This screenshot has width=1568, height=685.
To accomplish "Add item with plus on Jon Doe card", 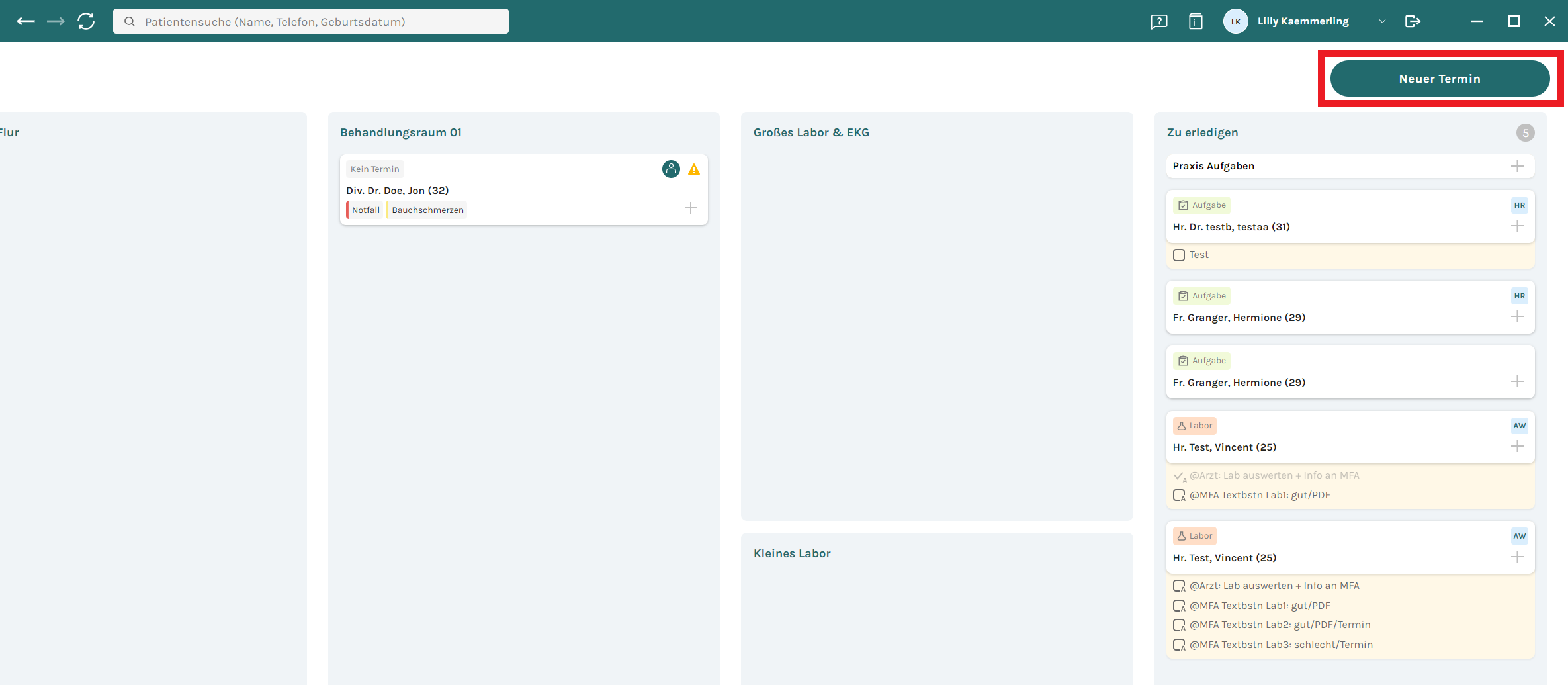I will [x=691, y=208].
